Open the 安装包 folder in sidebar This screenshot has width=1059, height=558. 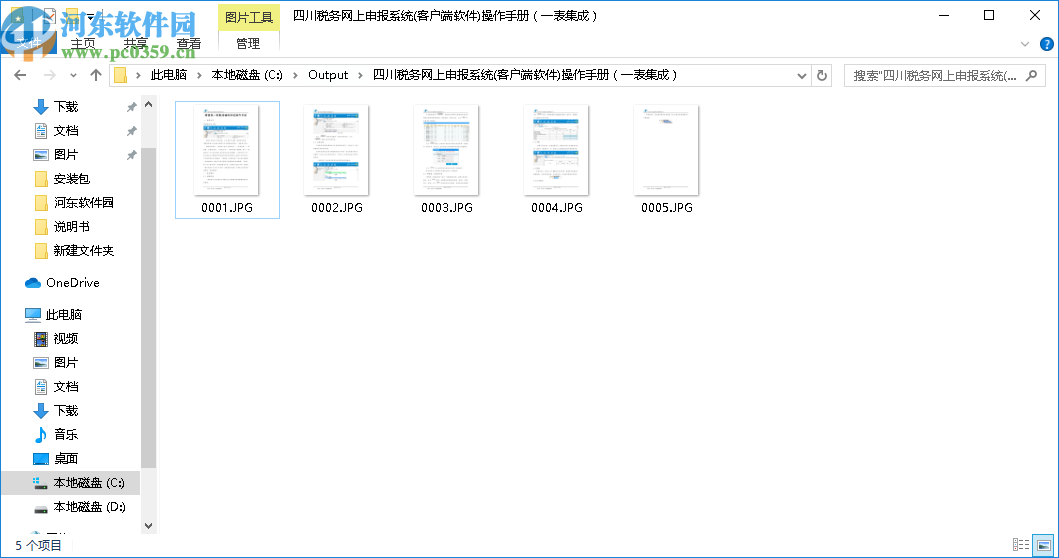click(72, 178)
